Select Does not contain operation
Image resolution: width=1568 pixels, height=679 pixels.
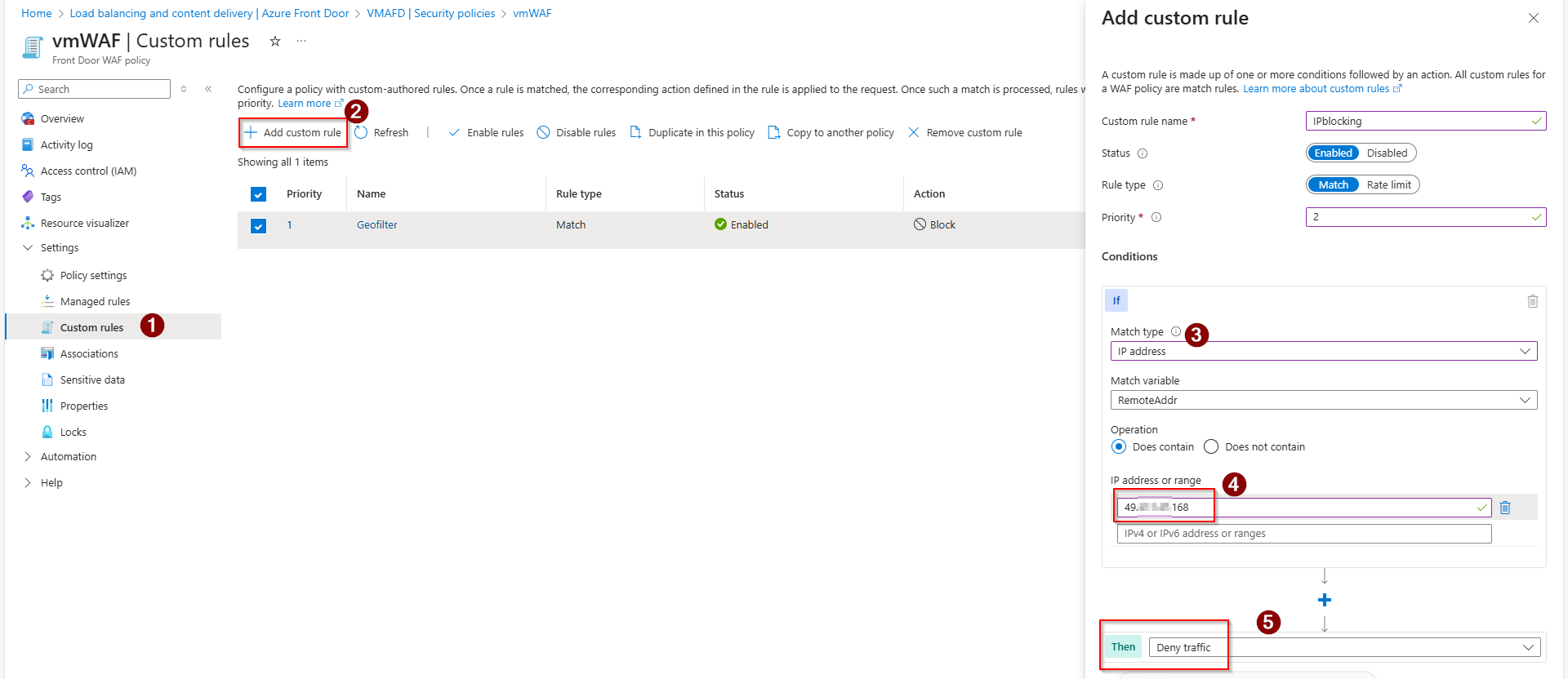(x=1211, y=446)
